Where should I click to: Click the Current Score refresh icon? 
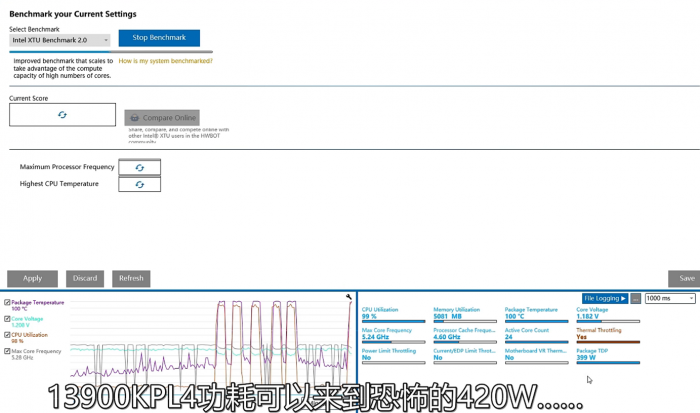pos(62,115)
